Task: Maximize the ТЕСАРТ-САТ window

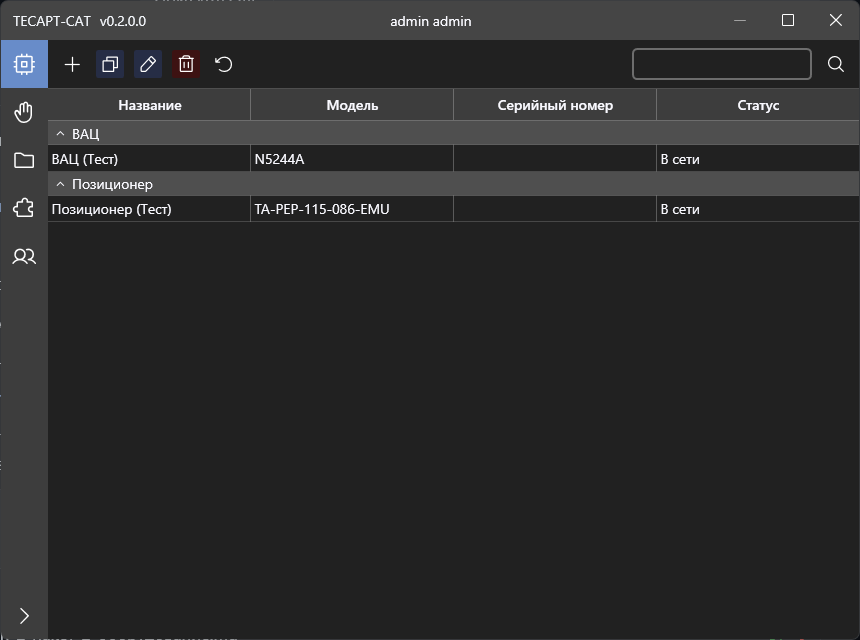Action: coord(788,21)
